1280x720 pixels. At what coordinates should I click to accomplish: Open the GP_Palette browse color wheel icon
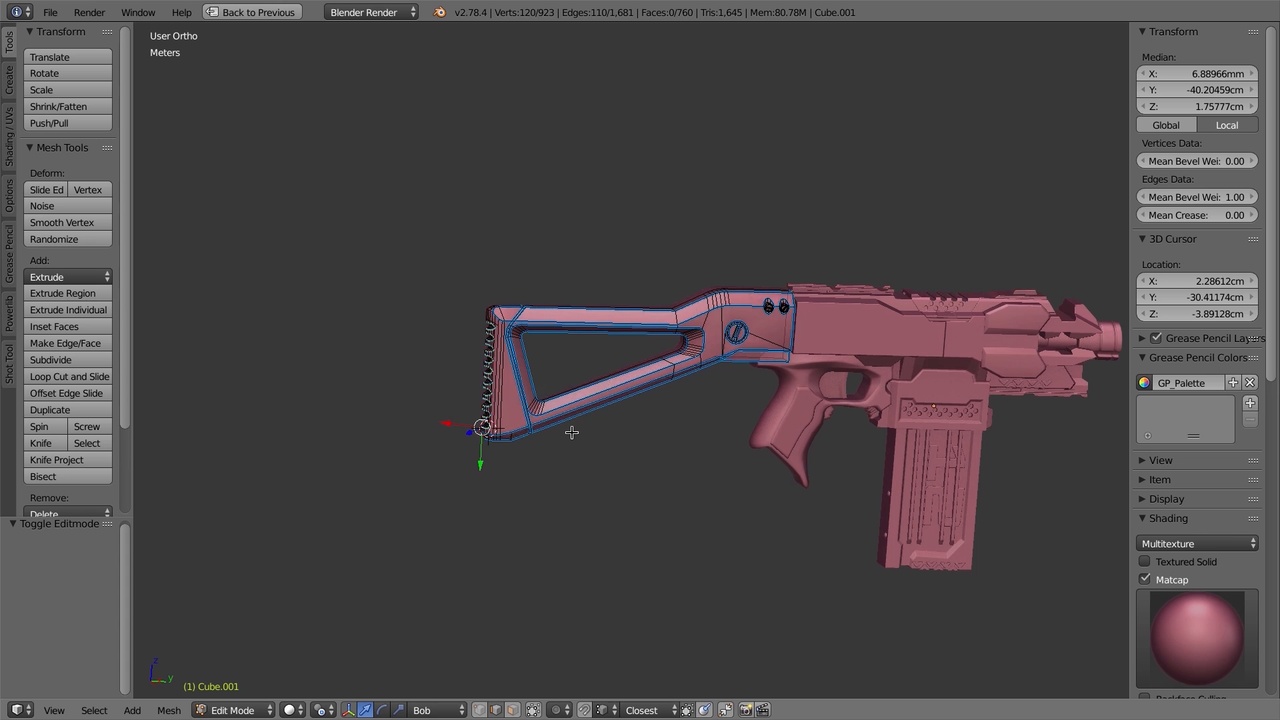1144,383
